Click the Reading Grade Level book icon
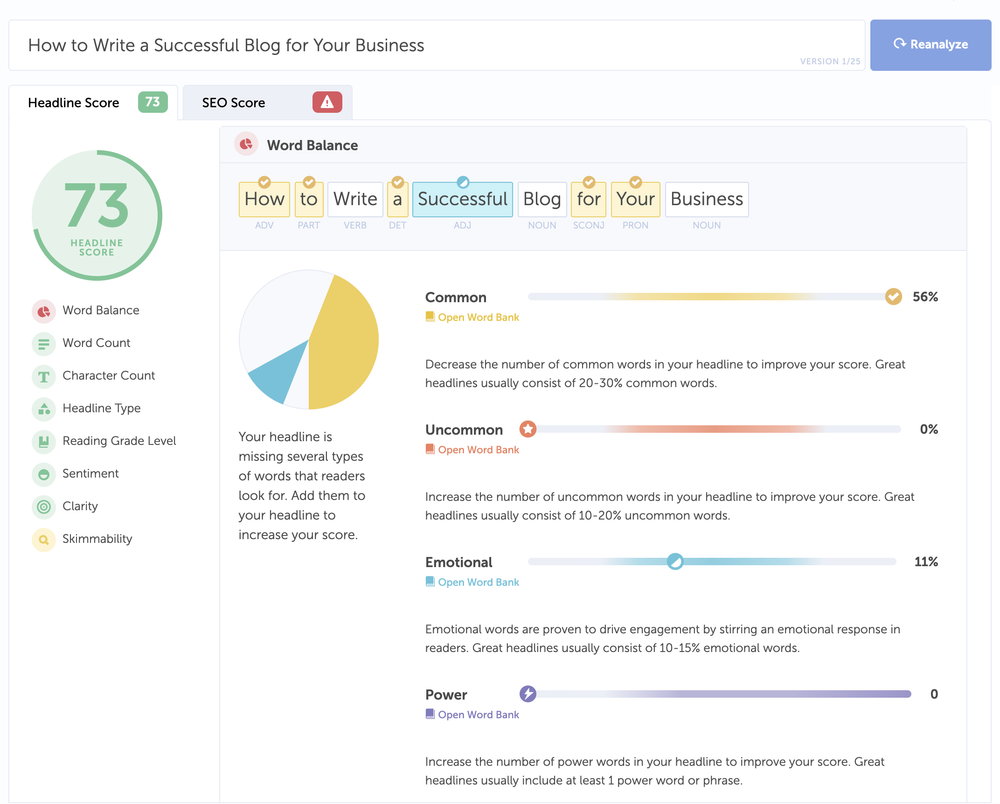 tap(43, 441)
